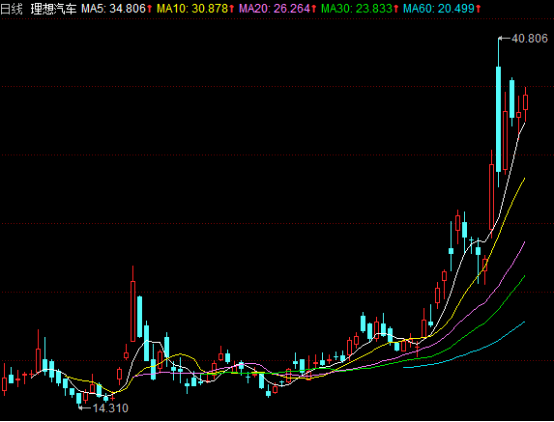554x422 pixels.
Task: Click the red up arrow after MA10
Action: click(x=232, y=9)
